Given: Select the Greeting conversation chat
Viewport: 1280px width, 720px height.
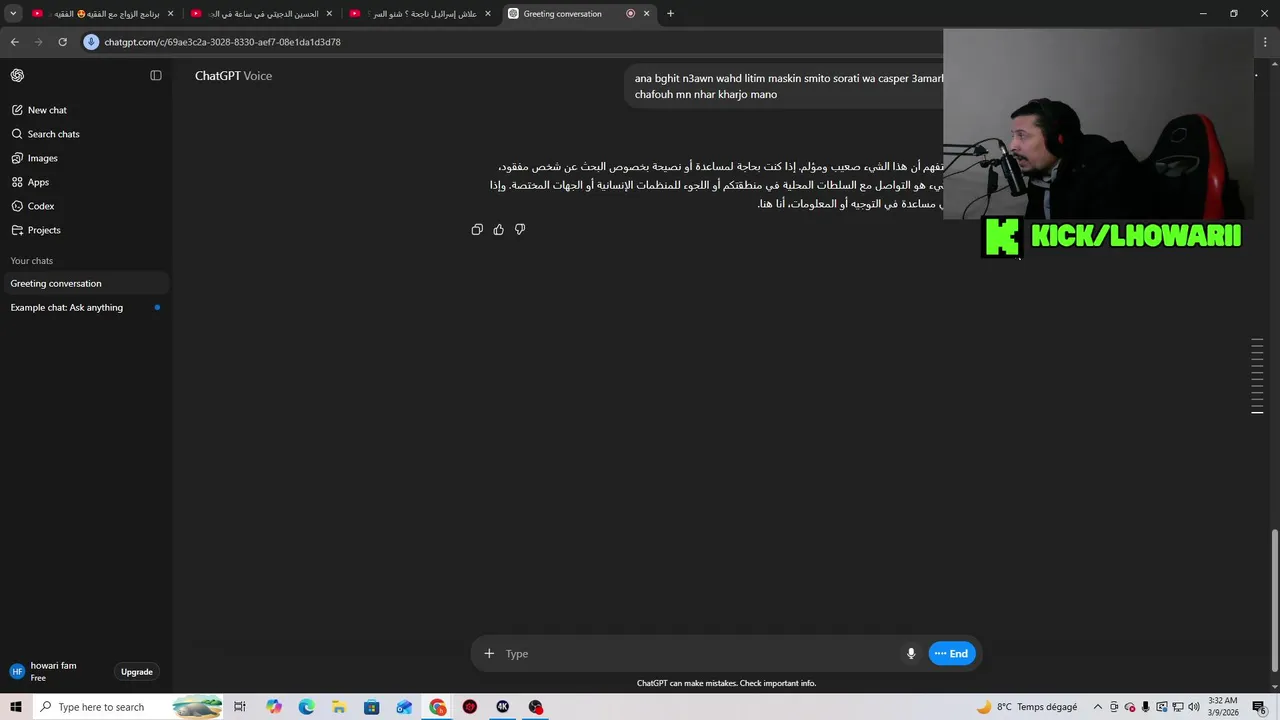Looking at the screenshot, I should click(85, 283).
